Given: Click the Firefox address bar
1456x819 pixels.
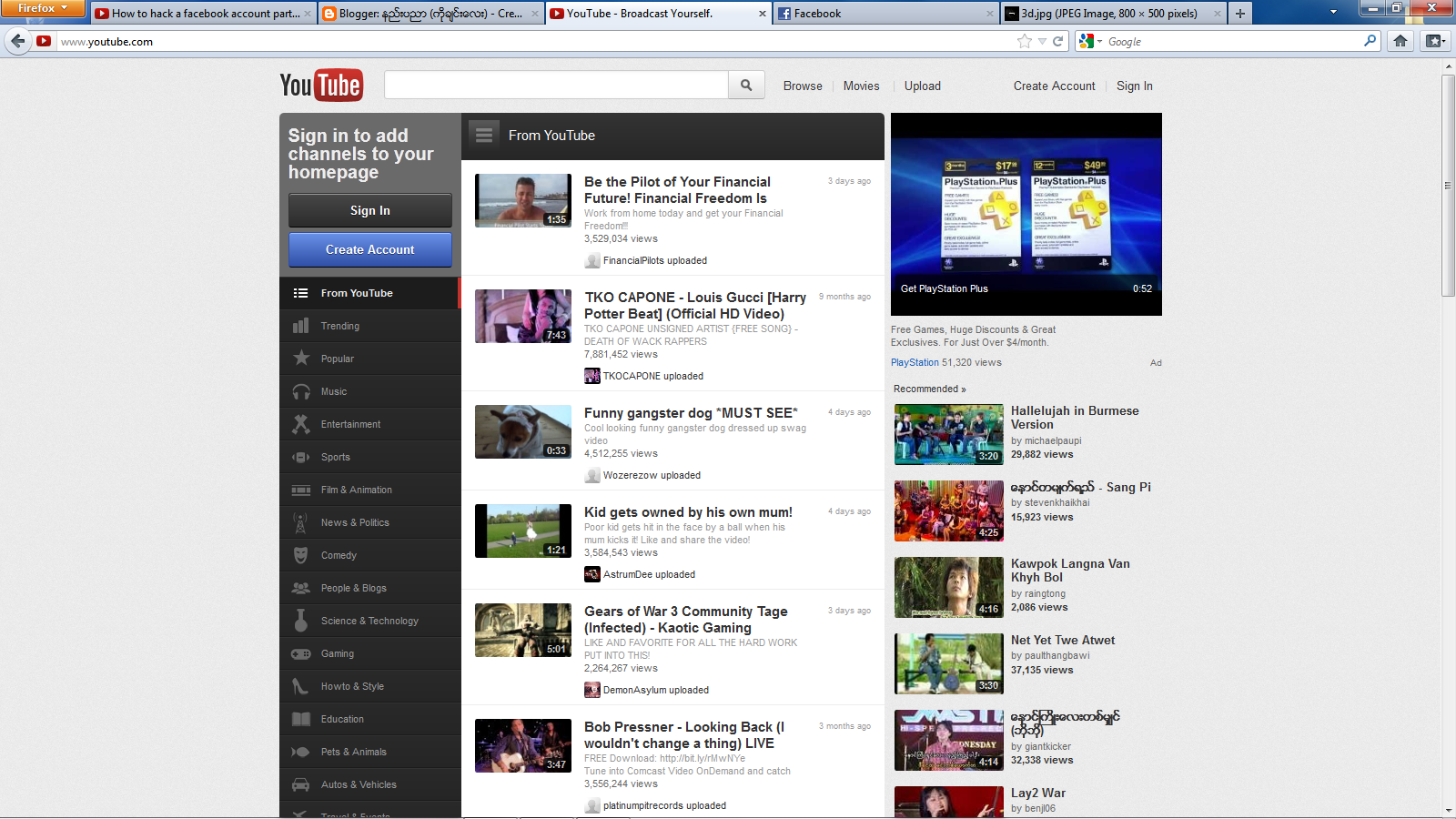Looking at the screenshot, I should tap(537, 41).
